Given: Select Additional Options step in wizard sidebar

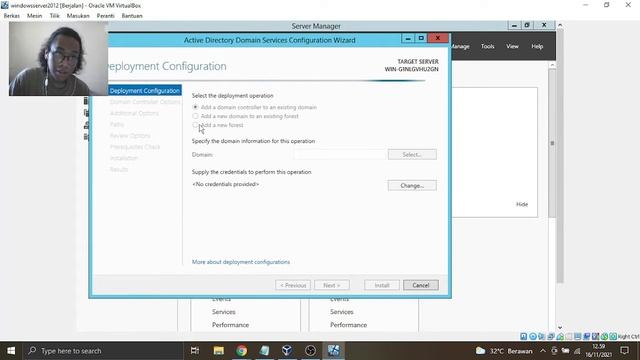Looking at the screenshot, I should 134,113.
